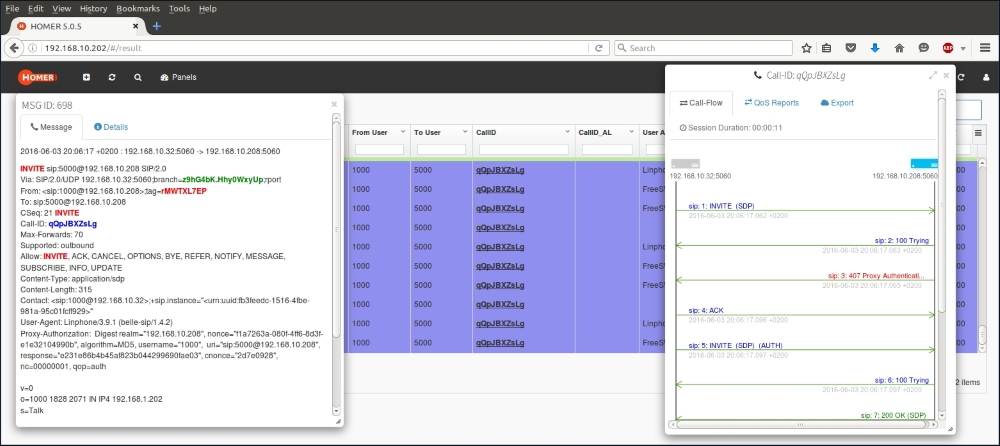The height and width of the screenshot is (446, 1000).
Task: Close the Call-ID qQpJBXZsLg dialog
Action: click(x=946, y=75)
